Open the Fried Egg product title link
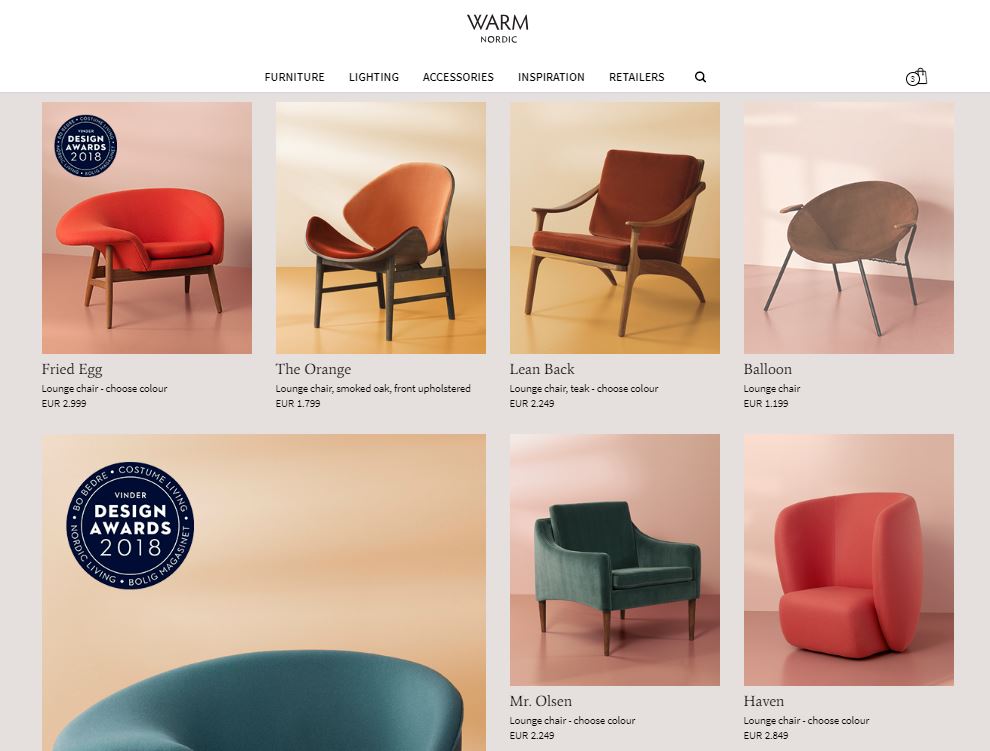990x751 pixels. coord(72,369)
